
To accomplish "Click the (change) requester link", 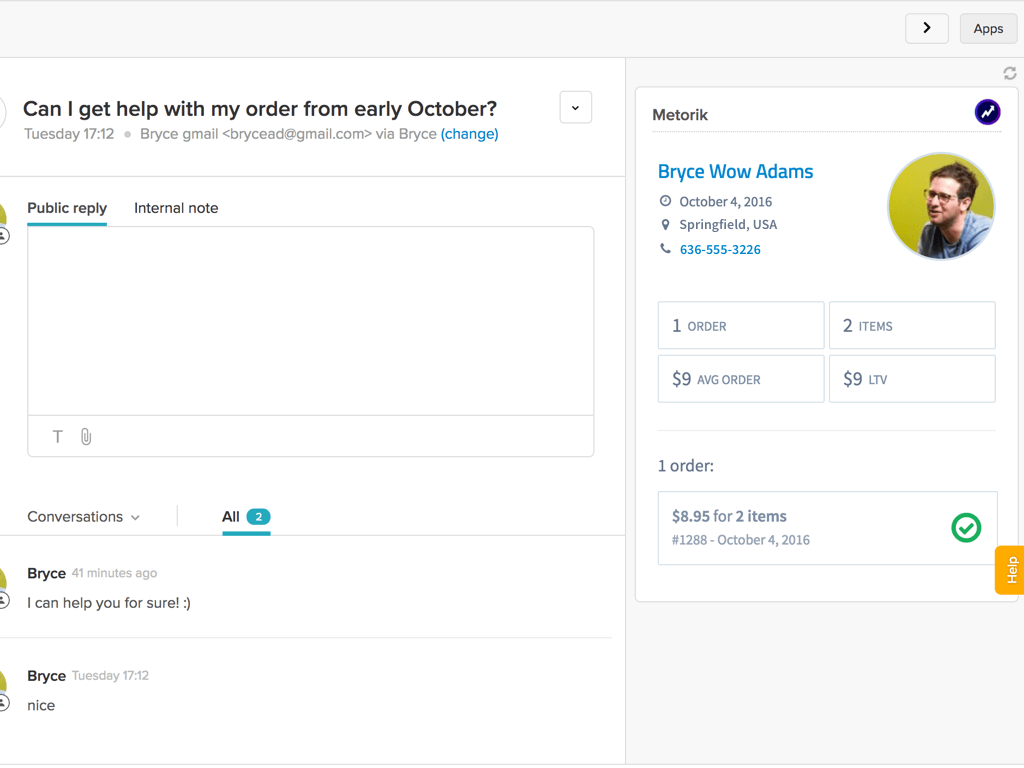I will point(469,134).
